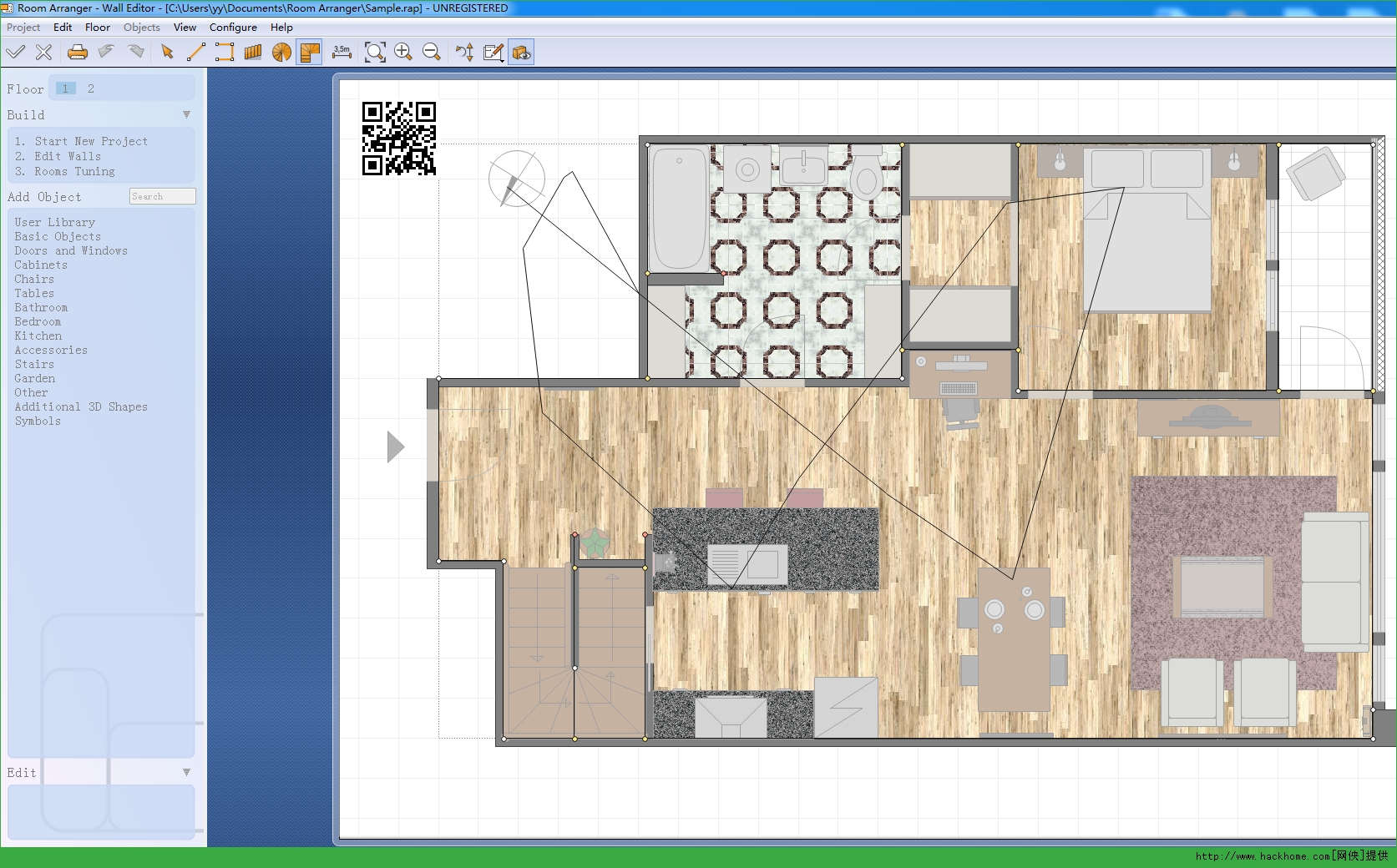This screenshot has height=868, width=1397.
Task: Open the Help menu
Action: pyautogui.click(x=281, y=27)
